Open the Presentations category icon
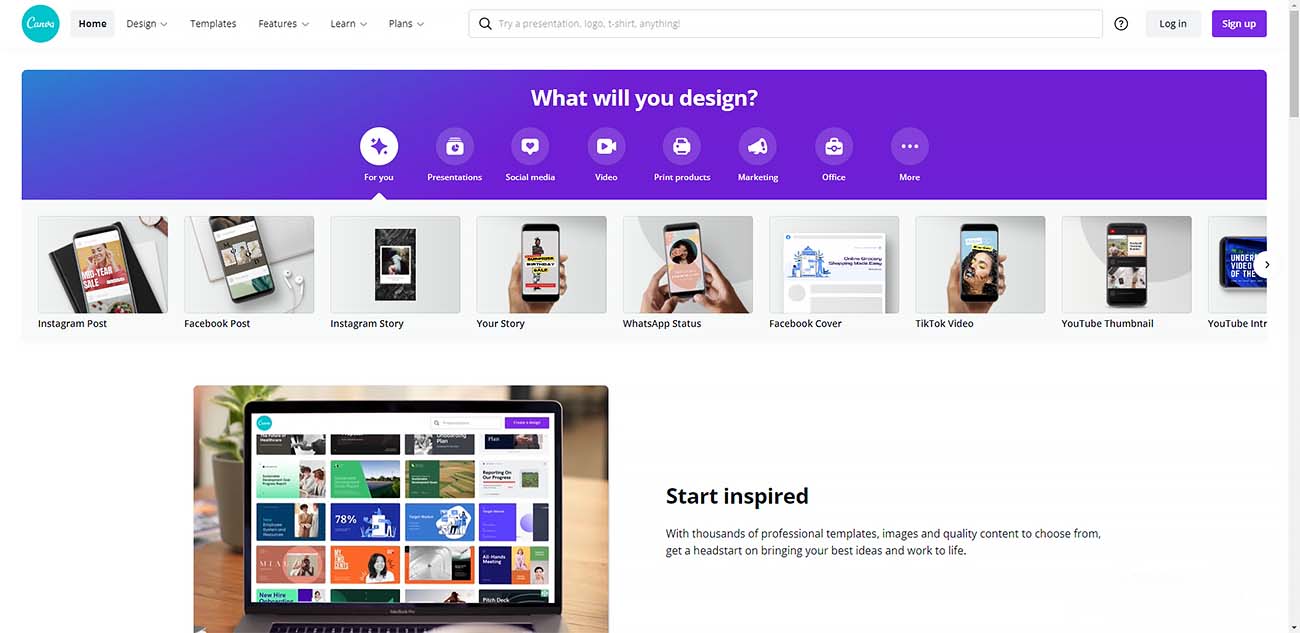 pyautogui.click(x=455, y=146)
